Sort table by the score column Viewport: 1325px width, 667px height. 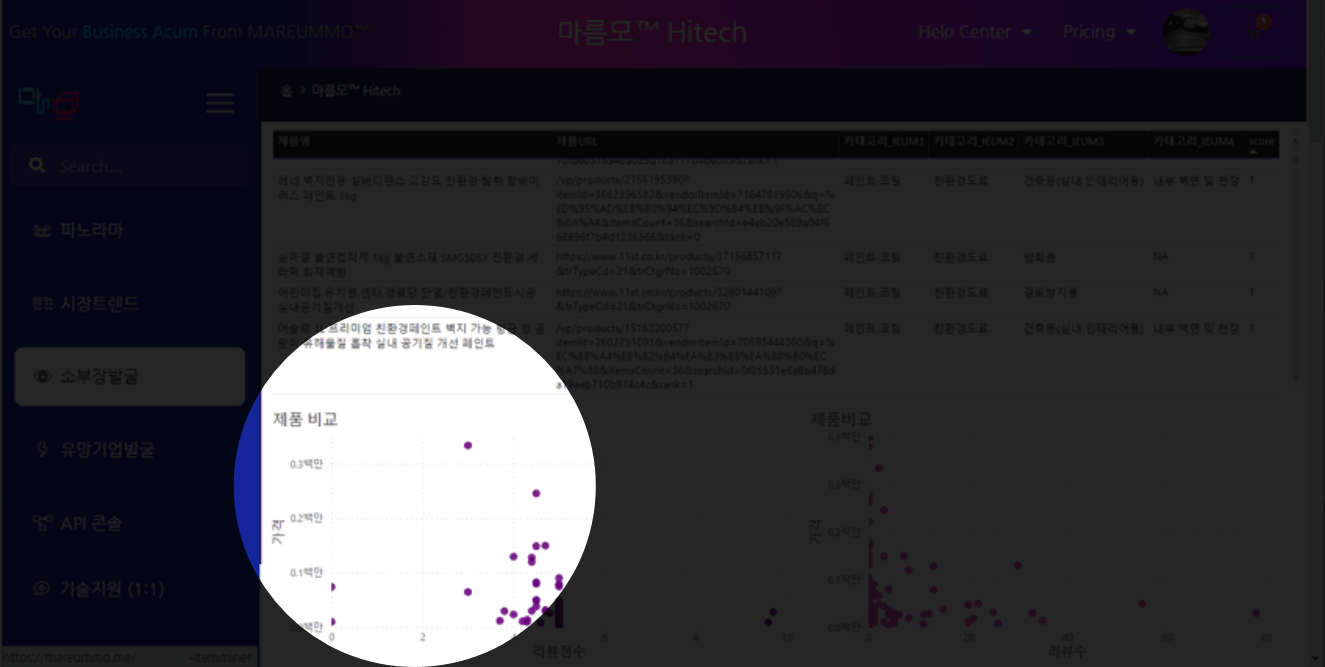[x=1261, y=142]
